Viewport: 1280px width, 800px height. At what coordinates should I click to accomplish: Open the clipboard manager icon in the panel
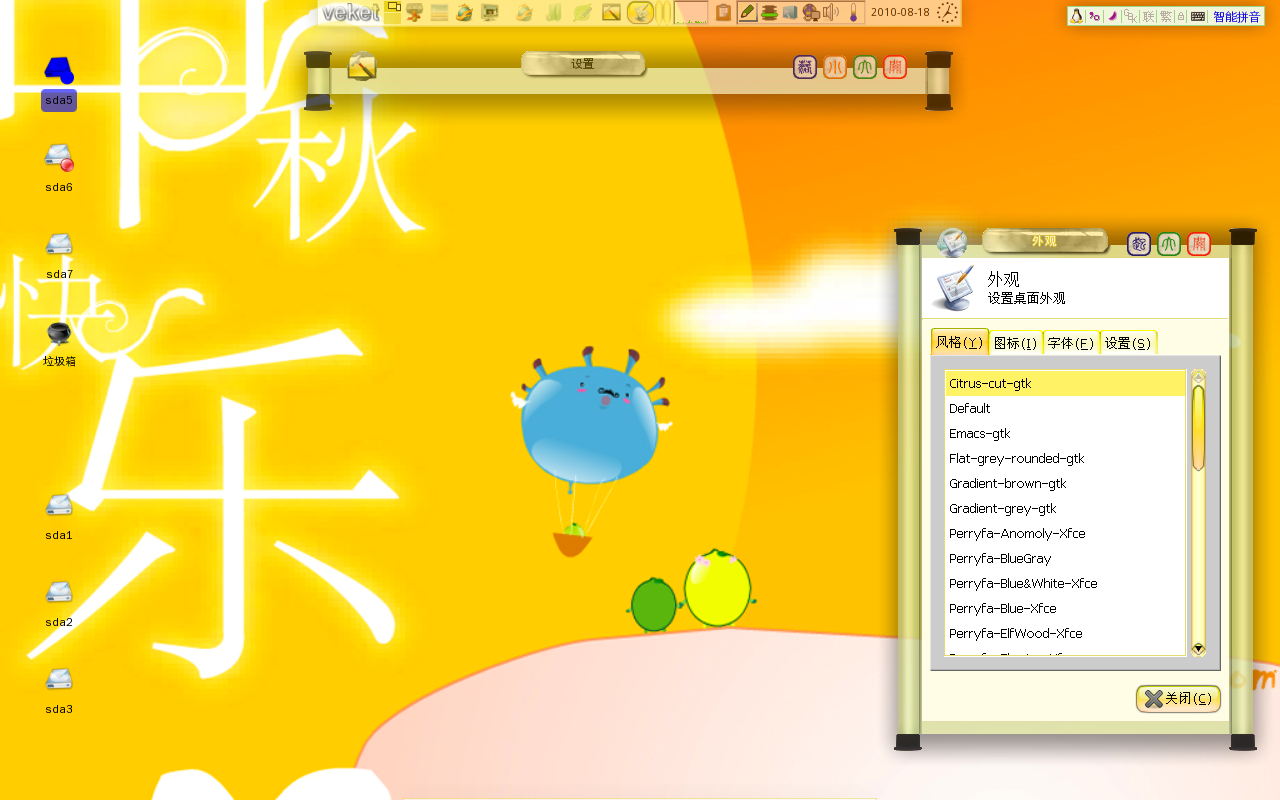(x=723, y=12)
